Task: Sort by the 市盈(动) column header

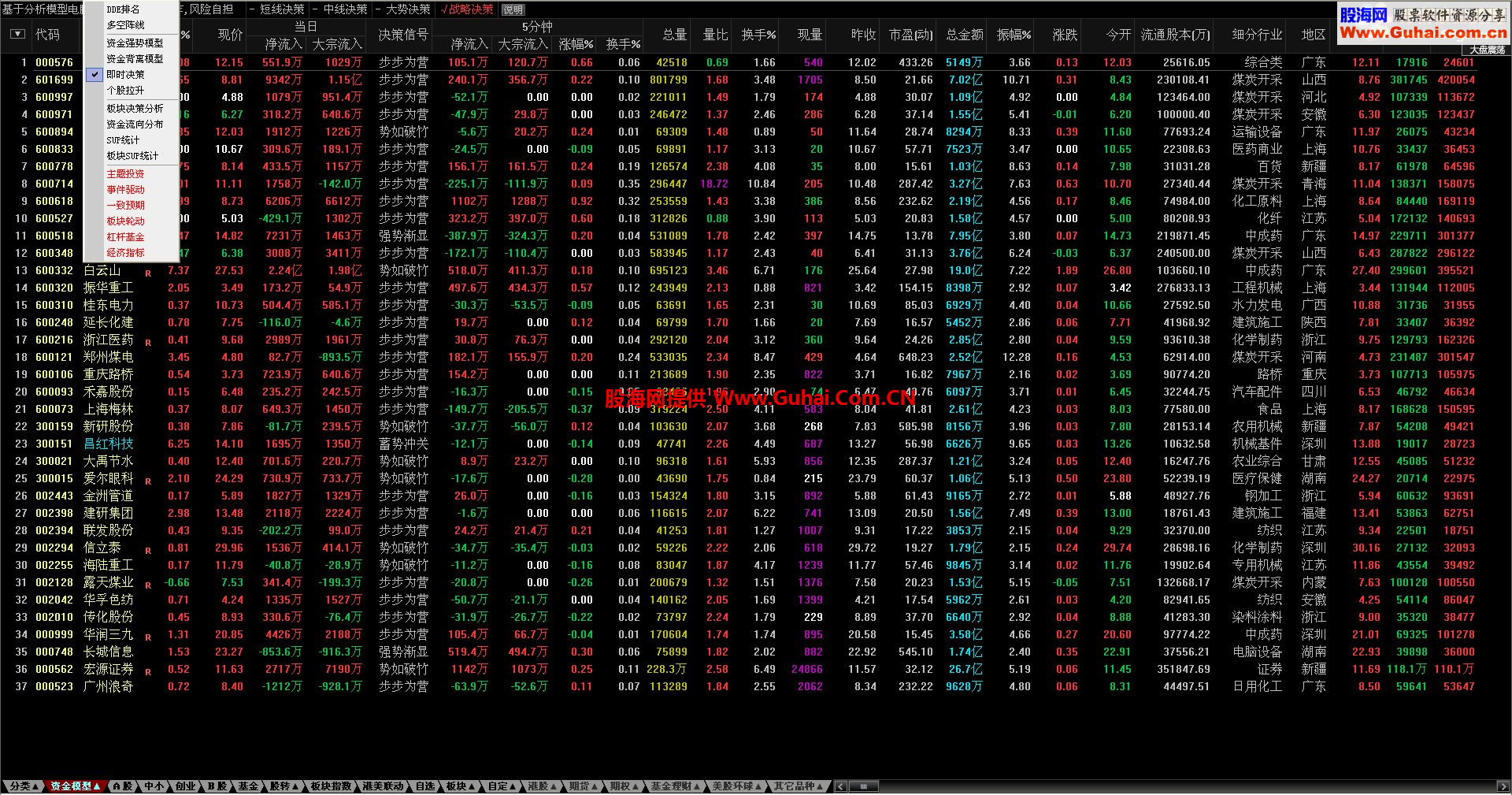Action: 910,35
